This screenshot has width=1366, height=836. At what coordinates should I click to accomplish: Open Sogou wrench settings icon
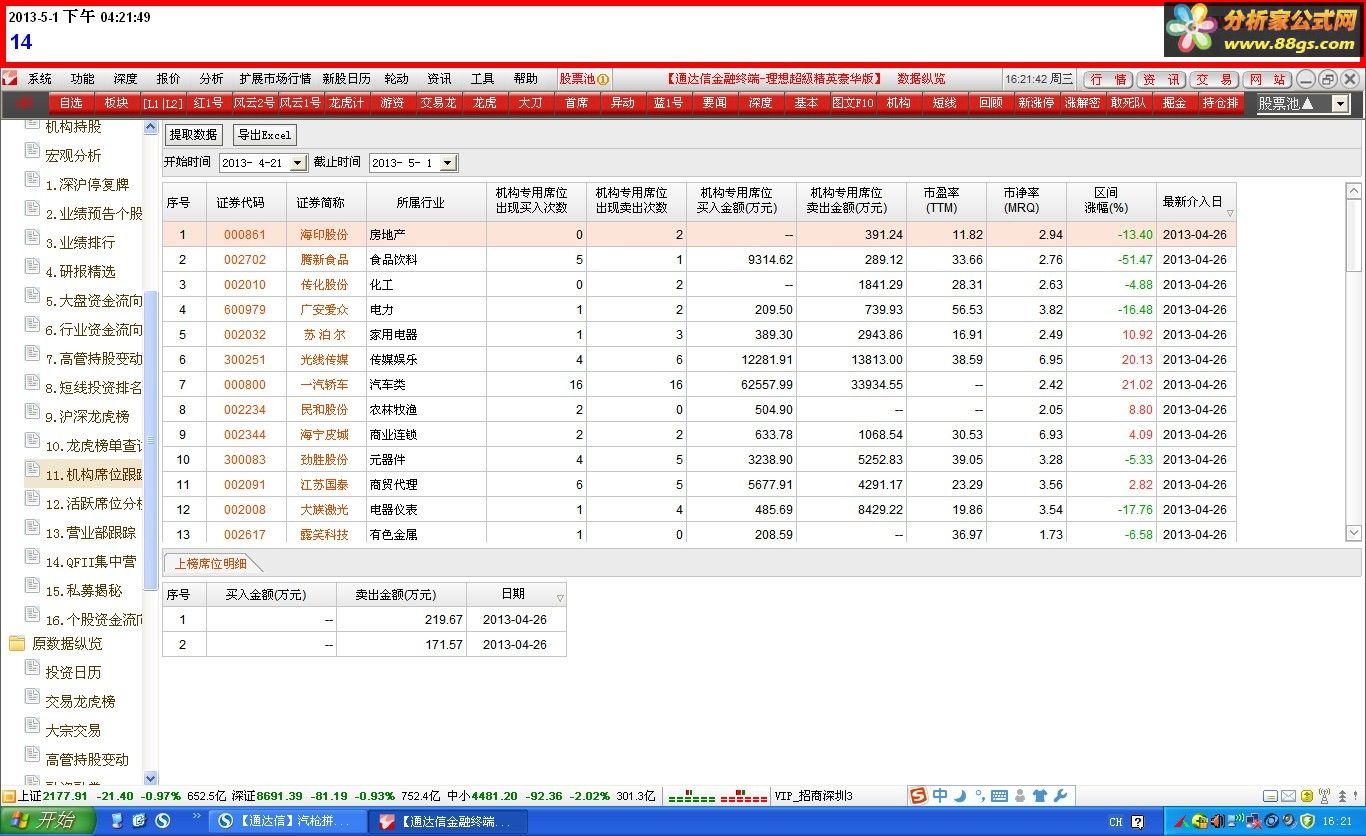[x=1061, y=796]
